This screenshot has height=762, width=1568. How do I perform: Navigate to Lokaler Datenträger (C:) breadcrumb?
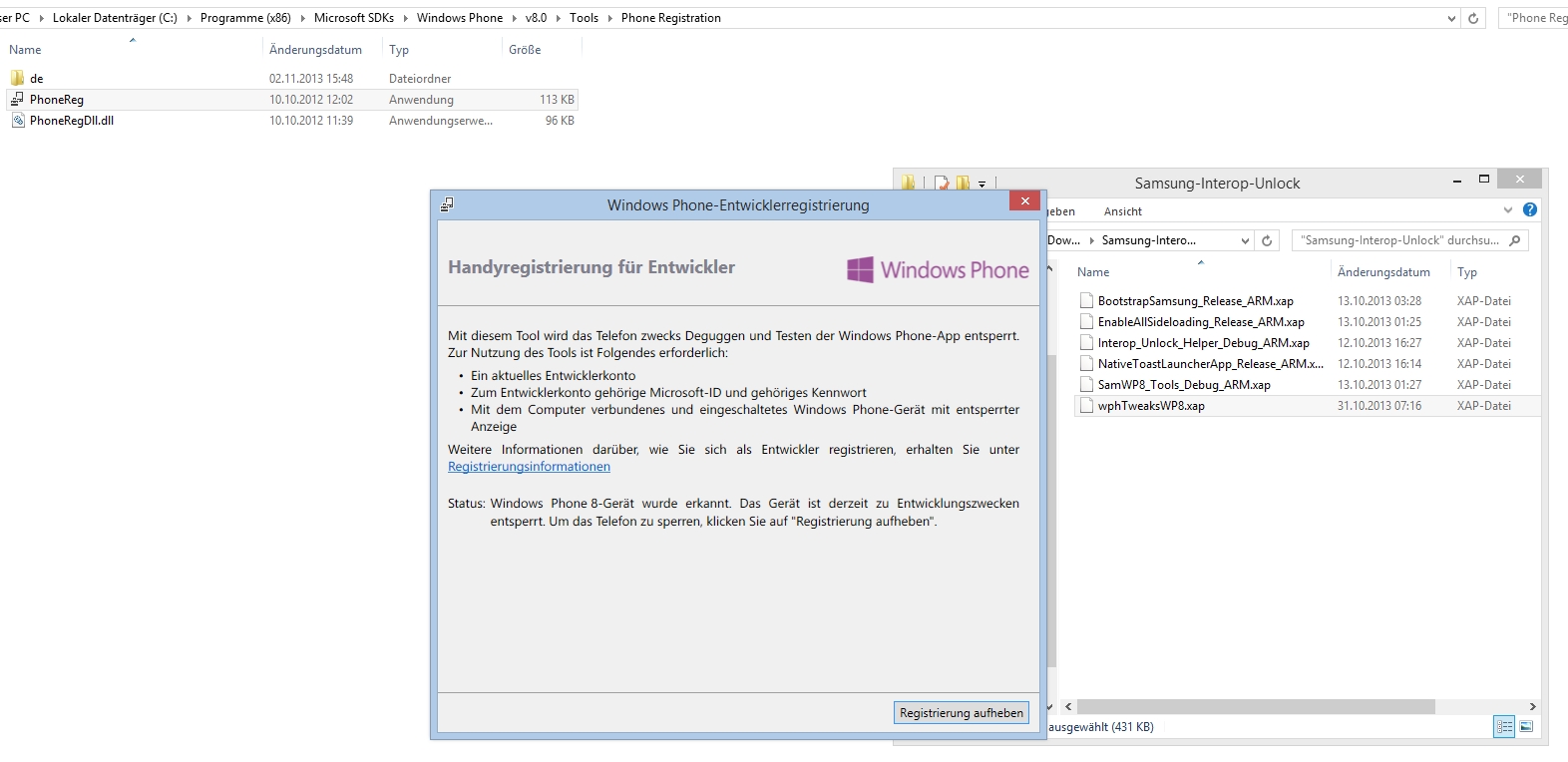coord(115,18)
